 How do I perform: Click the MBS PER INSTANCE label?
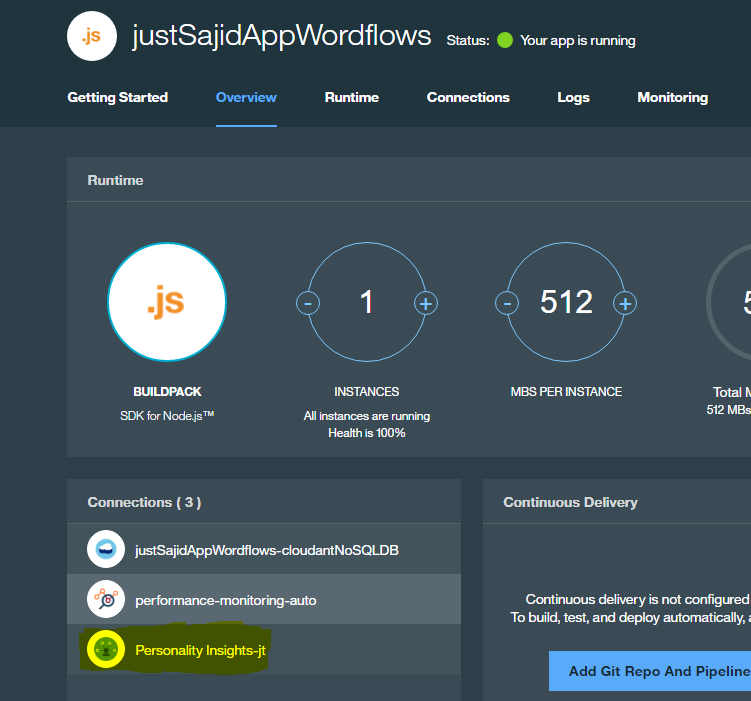pos(566,392)
